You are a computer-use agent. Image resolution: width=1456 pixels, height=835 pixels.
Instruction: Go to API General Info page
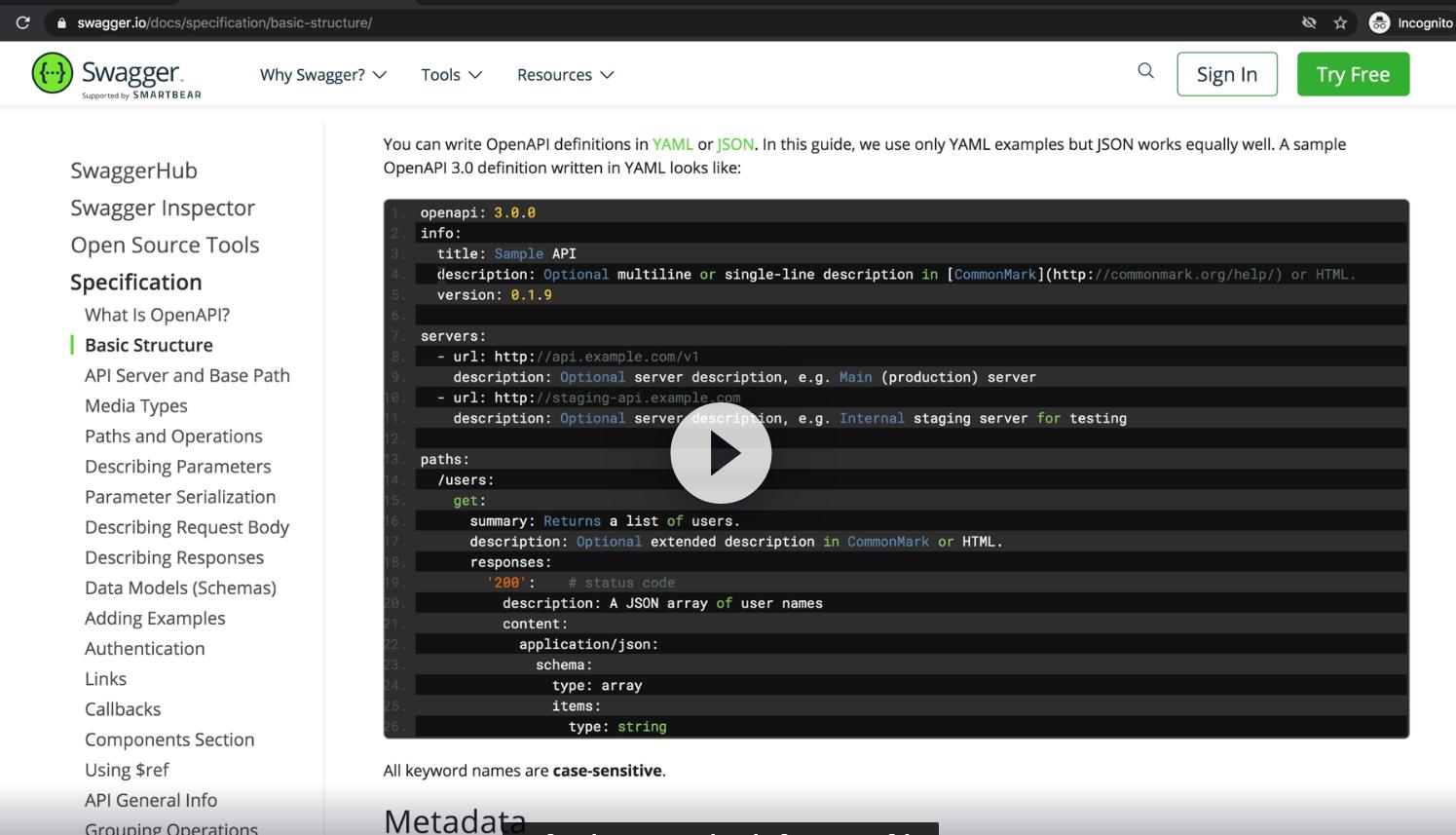pyautogui.click(x=151, y=800)
